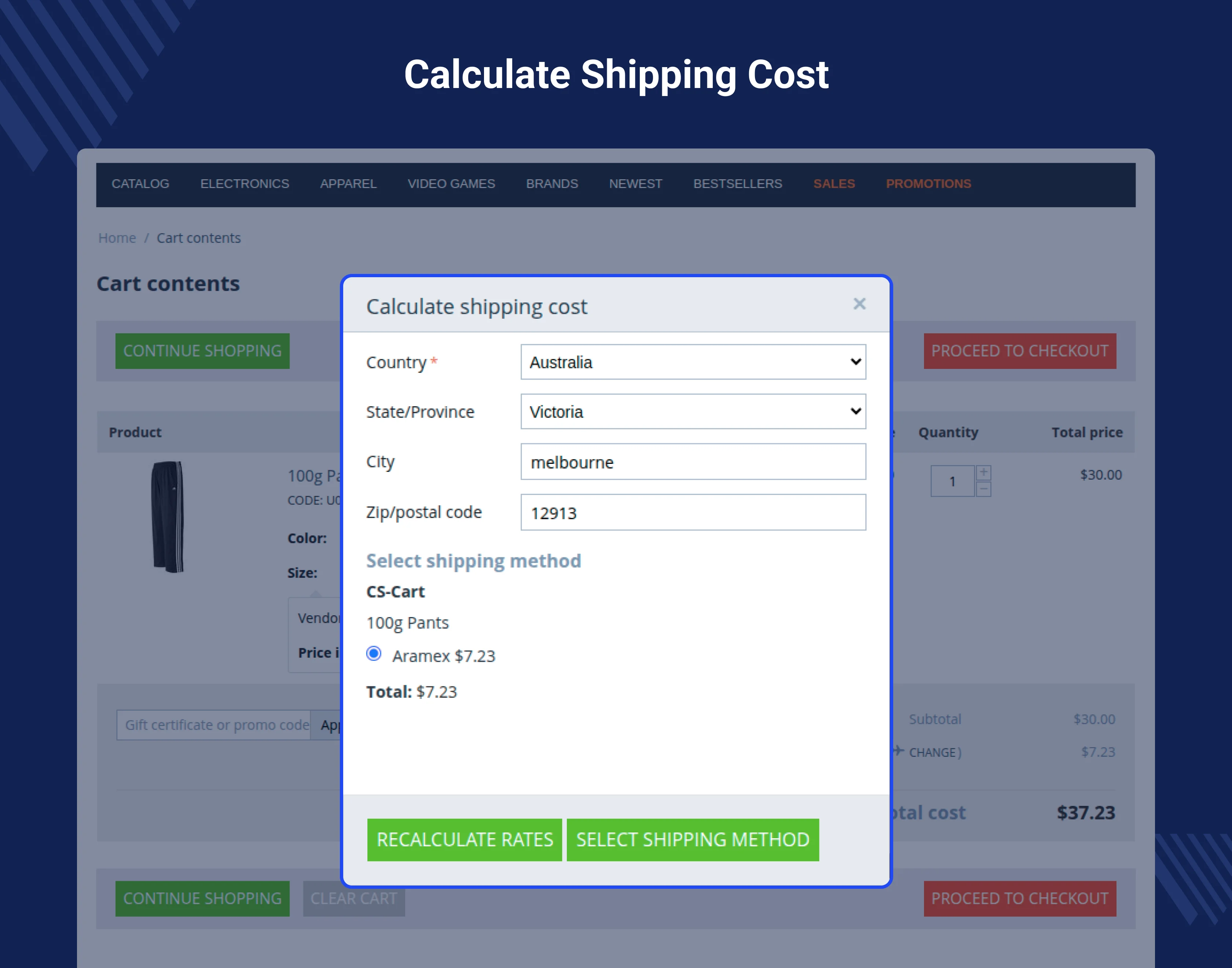Click the Home breadcrumb link
The height and width of the screenshot is (968, 1232).
point(117,238)
